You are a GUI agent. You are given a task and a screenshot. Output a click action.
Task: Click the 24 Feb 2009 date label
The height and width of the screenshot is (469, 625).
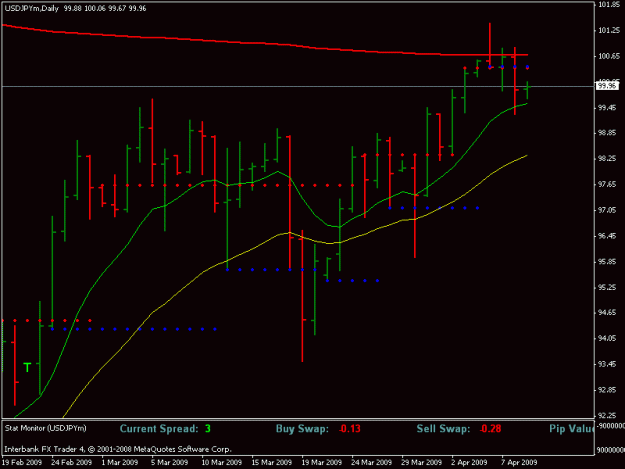click(72, 462)
